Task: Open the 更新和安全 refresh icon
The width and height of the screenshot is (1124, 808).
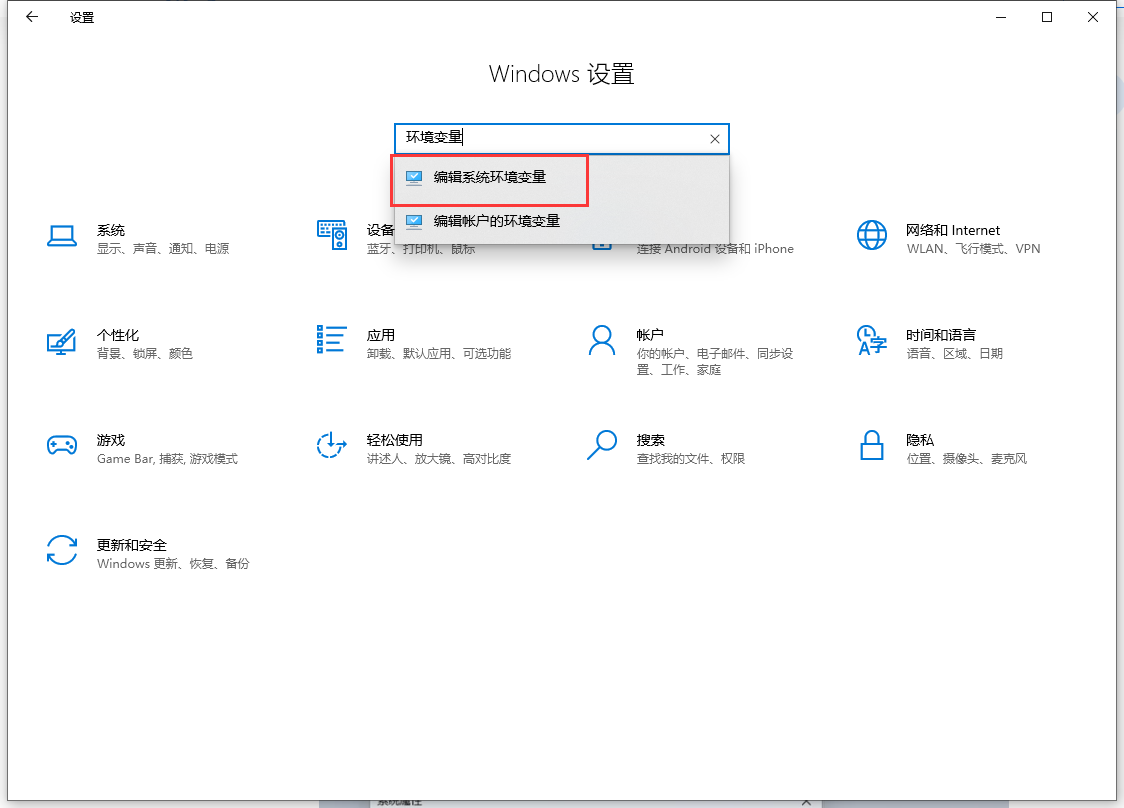Action: click(62, 551)
